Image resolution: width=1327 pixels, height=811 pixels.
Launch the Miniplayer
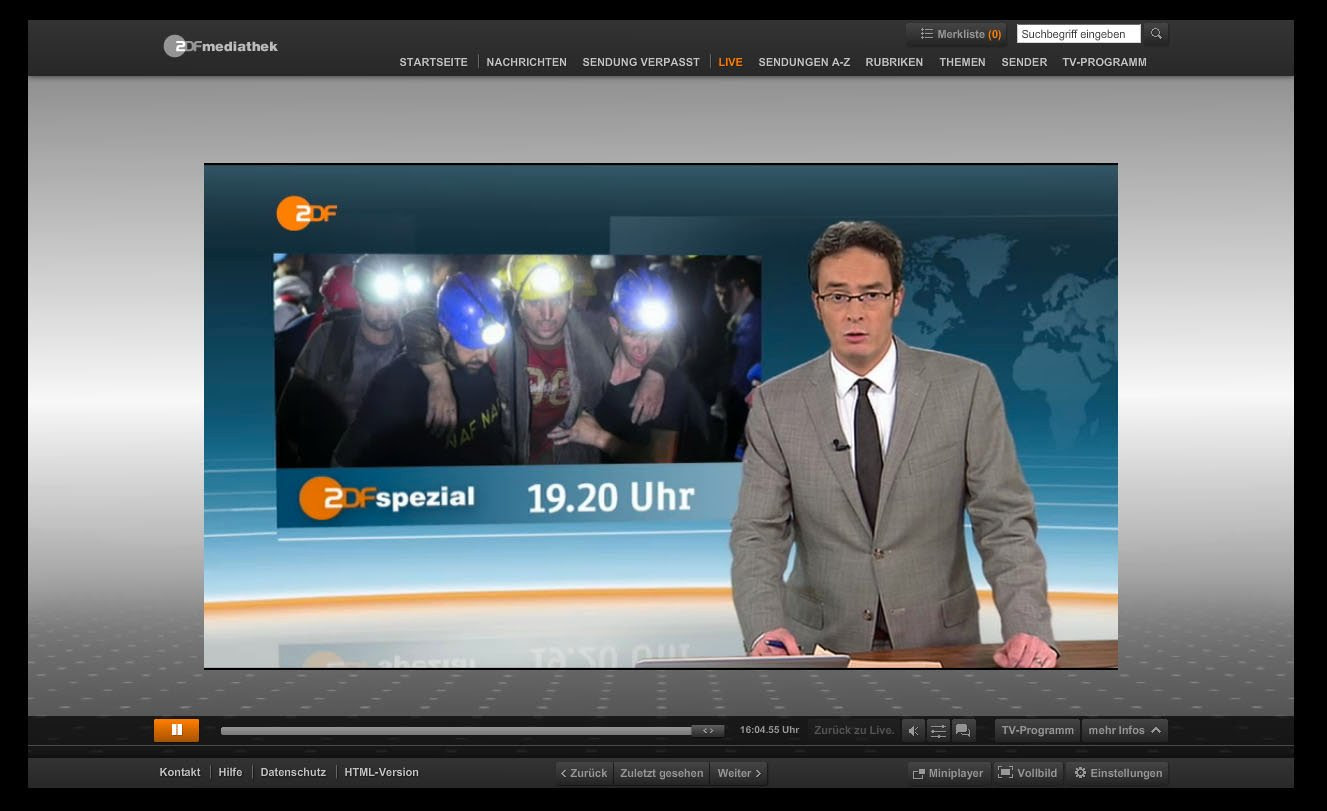coord(948,773)
